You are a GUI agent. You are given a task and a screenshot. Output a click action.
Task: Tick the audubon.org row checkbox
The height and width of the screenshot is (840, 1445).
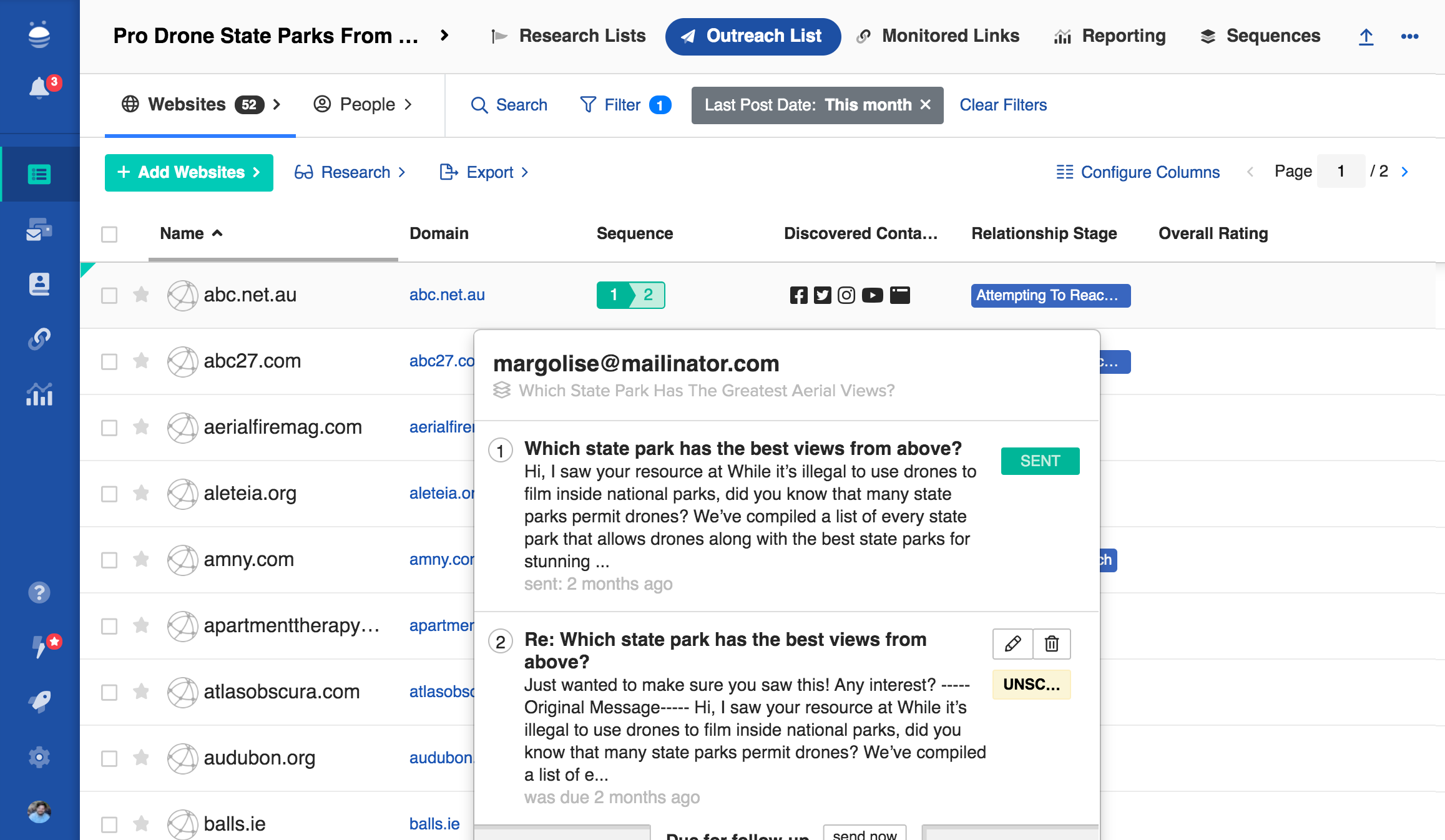coord(109,758)
